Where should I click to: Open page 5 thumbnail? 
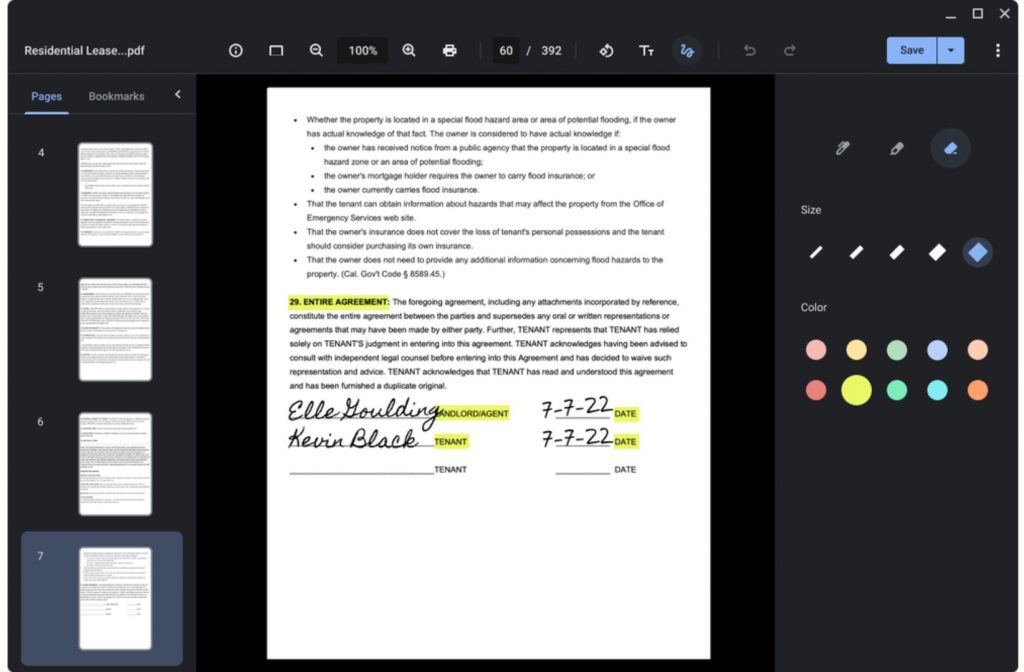(115, 329)
